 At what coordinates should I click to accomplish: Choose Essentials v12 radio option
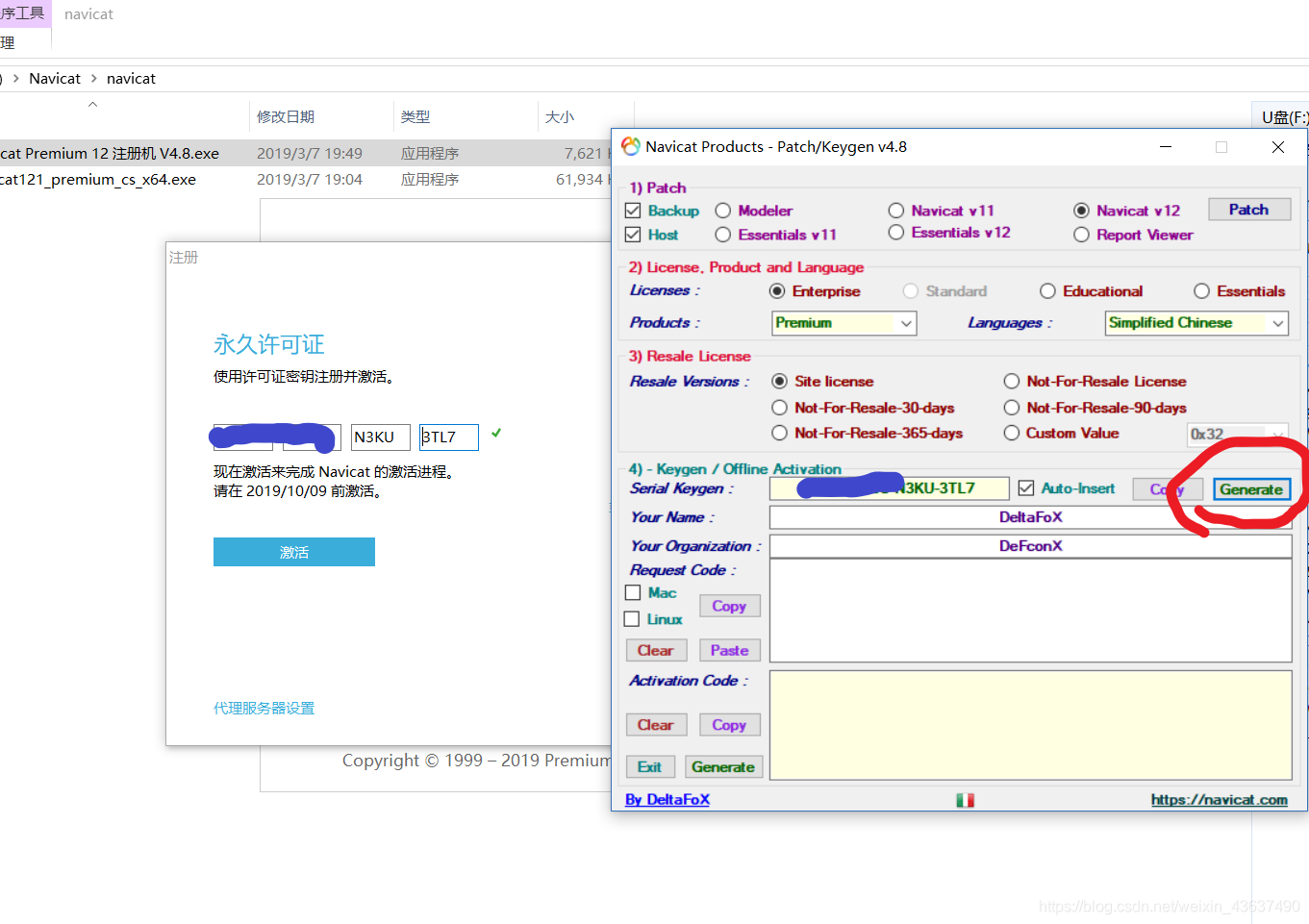(x=896, y=233)
